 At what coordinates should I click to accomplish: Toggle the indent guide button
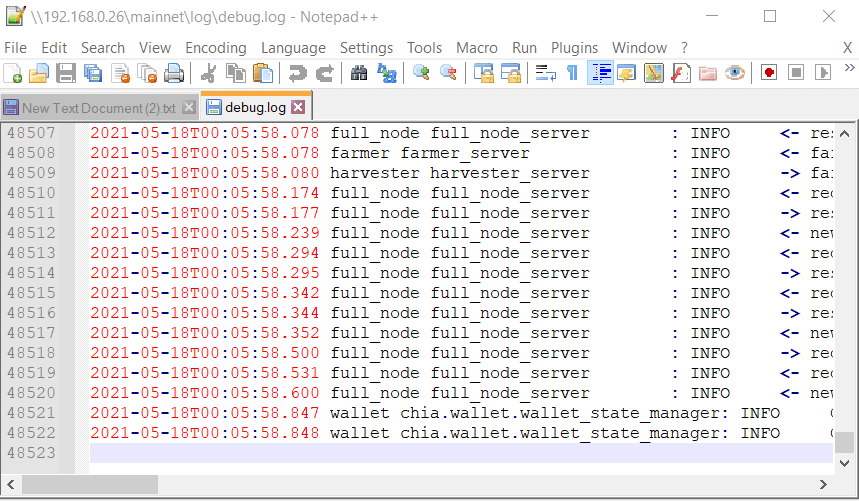pyautogui.click(x=600, y=72)
